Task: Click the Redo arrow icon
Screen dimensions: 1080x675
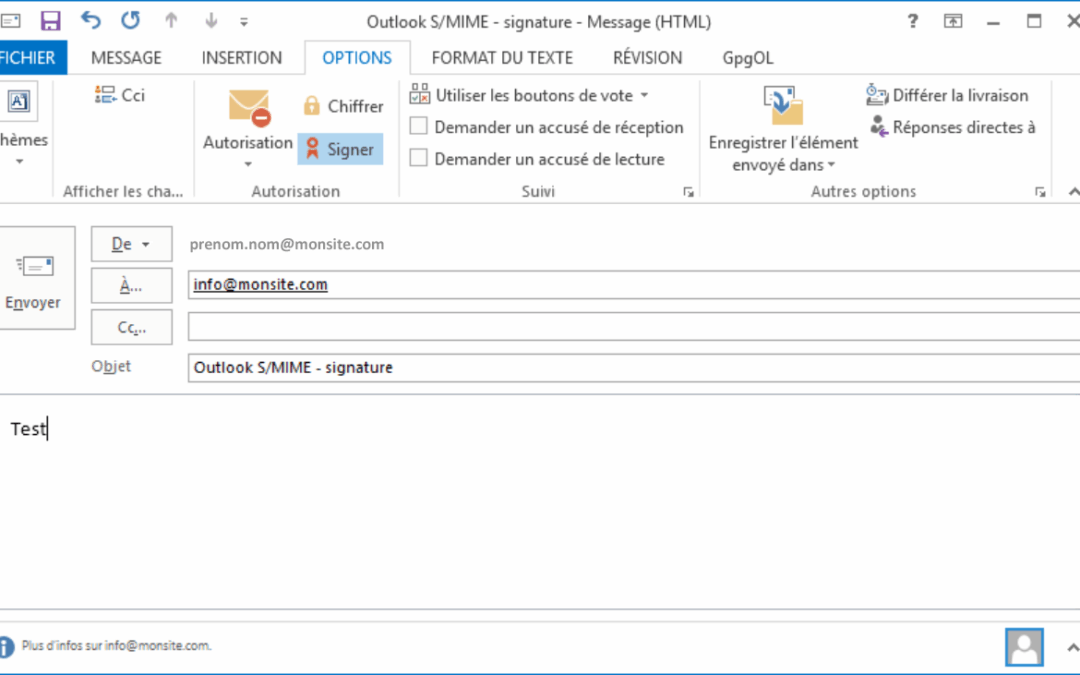Action: point(130,21)
